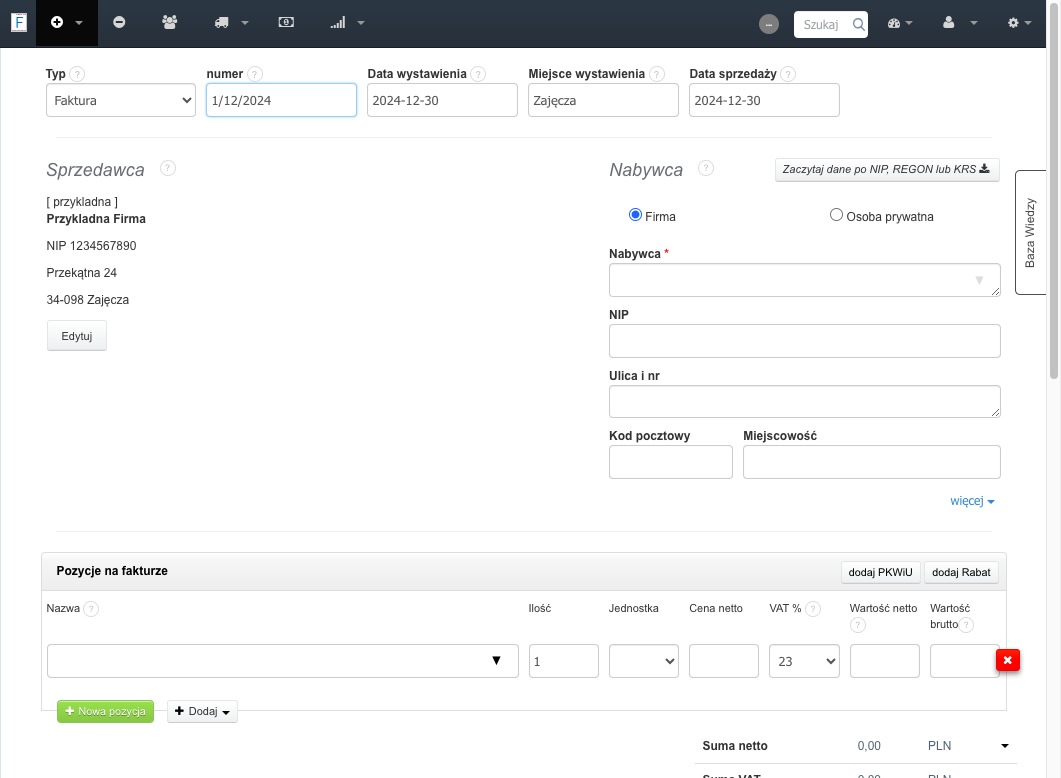Screen dimensions: 1061x778
Task: Show help for Miejsce wystawienia
Action: click(656, 74)
